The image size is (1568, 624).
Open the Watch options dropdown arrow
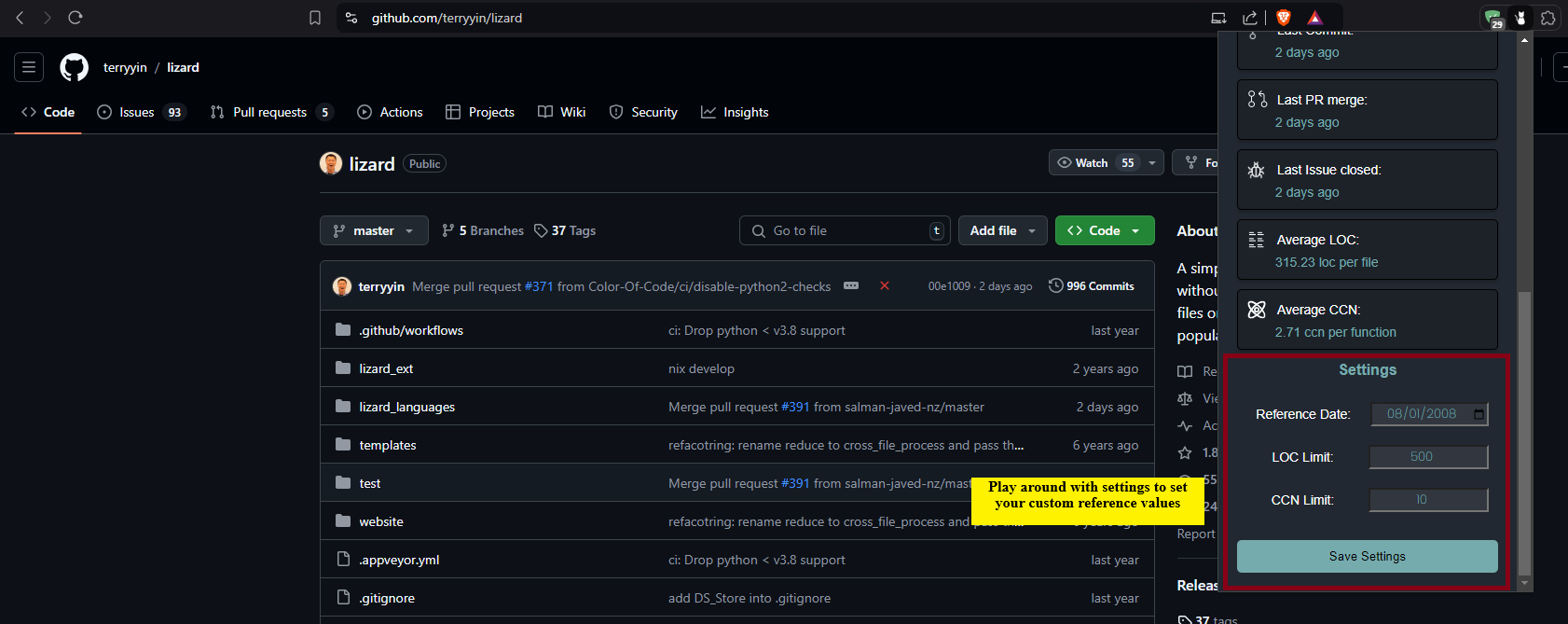[1152, 162]
